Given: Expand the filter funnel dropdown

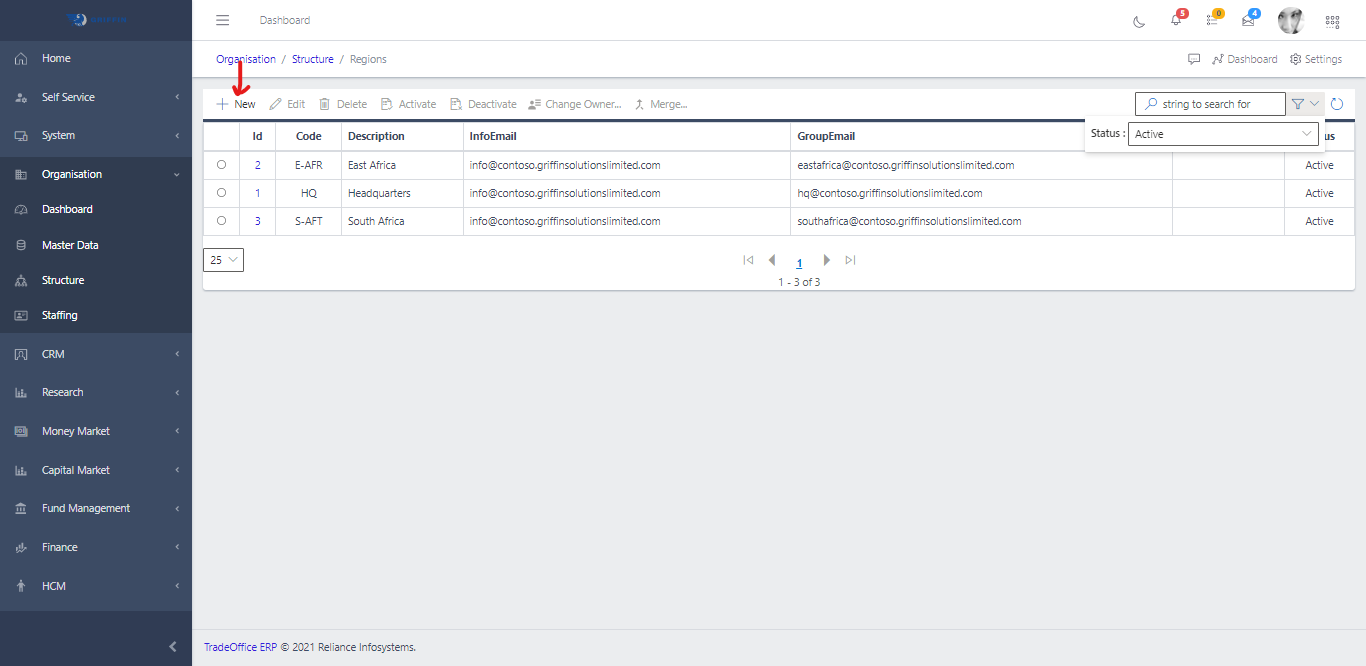Looking at the screenshot, I should pos(1305,104).
